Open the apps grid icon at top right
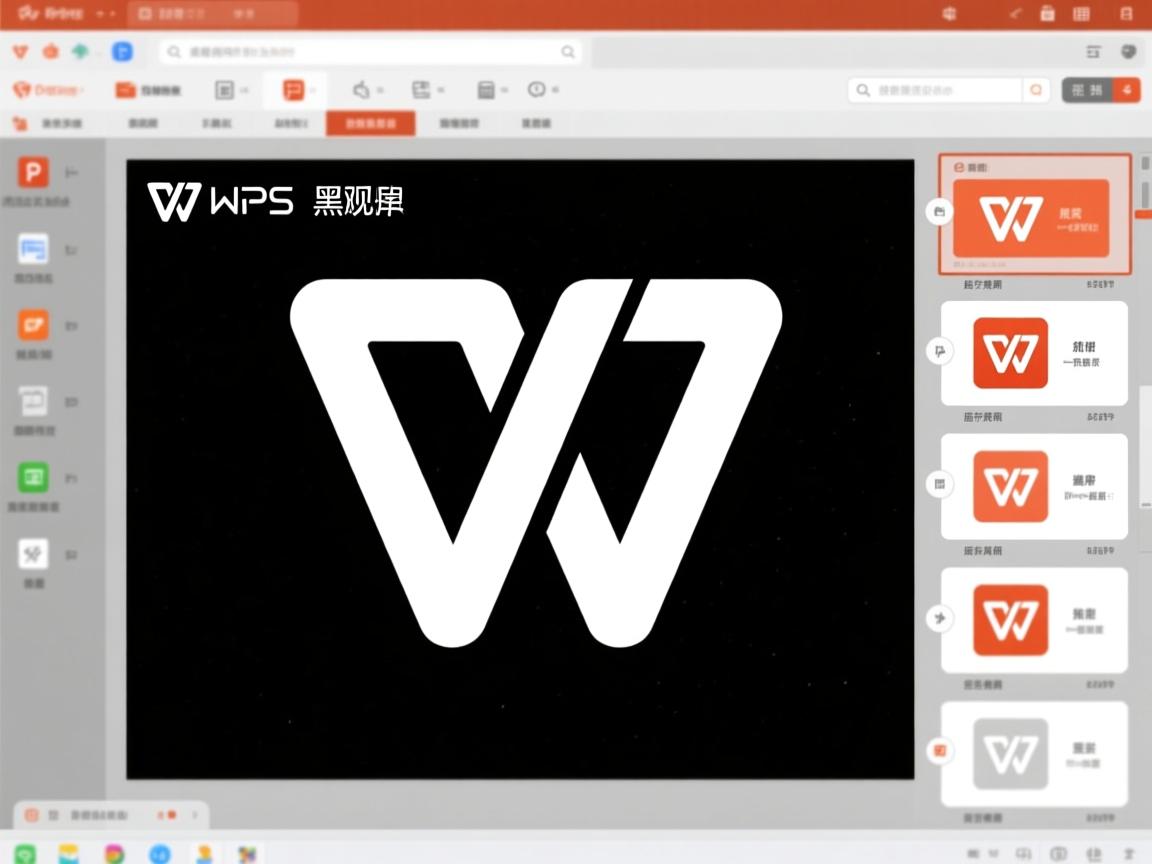1152x864 pixels. pos(1083,14)
